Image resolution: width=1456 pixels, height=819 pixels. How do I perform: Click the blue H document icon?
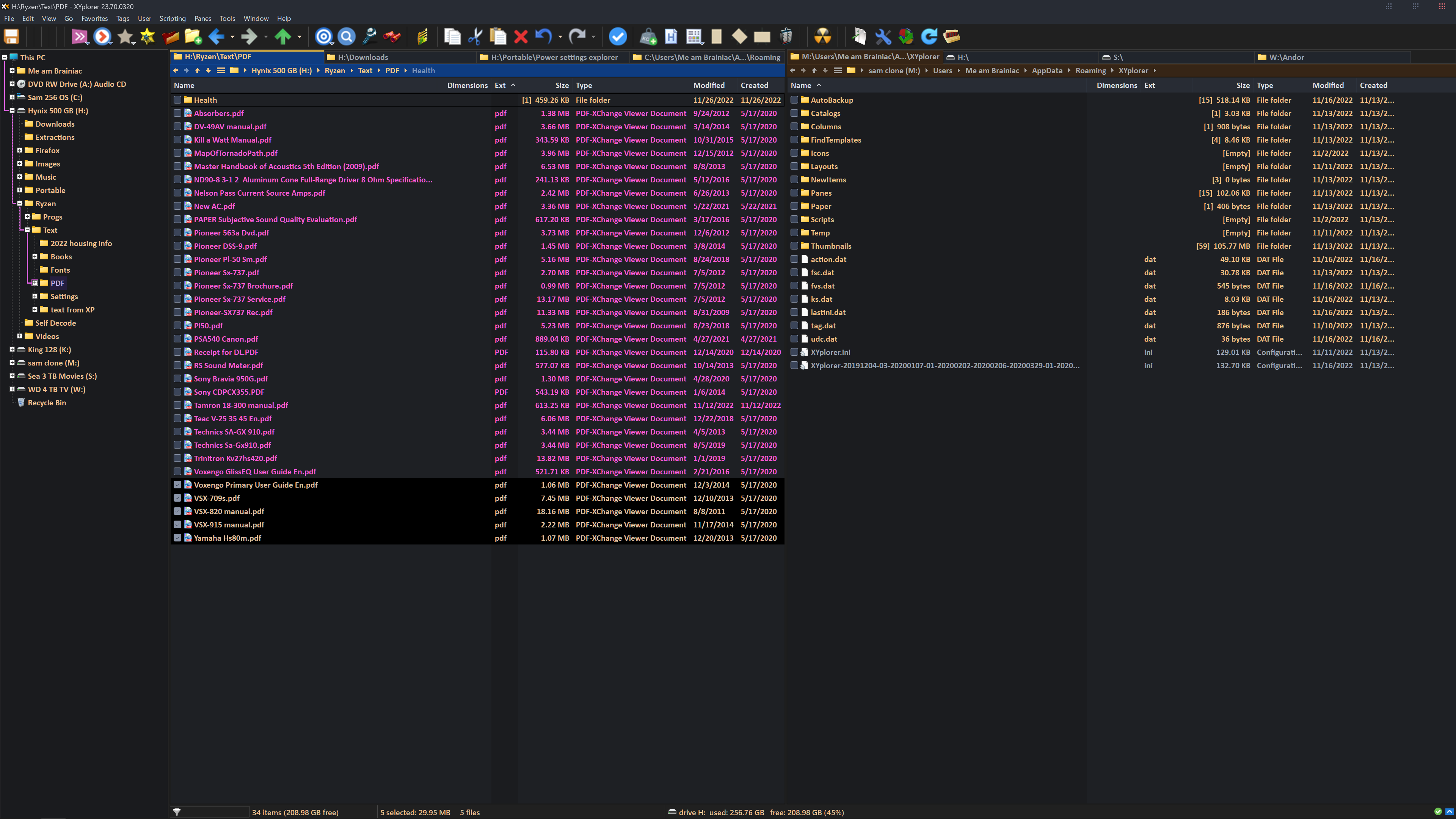coord(671,37)
